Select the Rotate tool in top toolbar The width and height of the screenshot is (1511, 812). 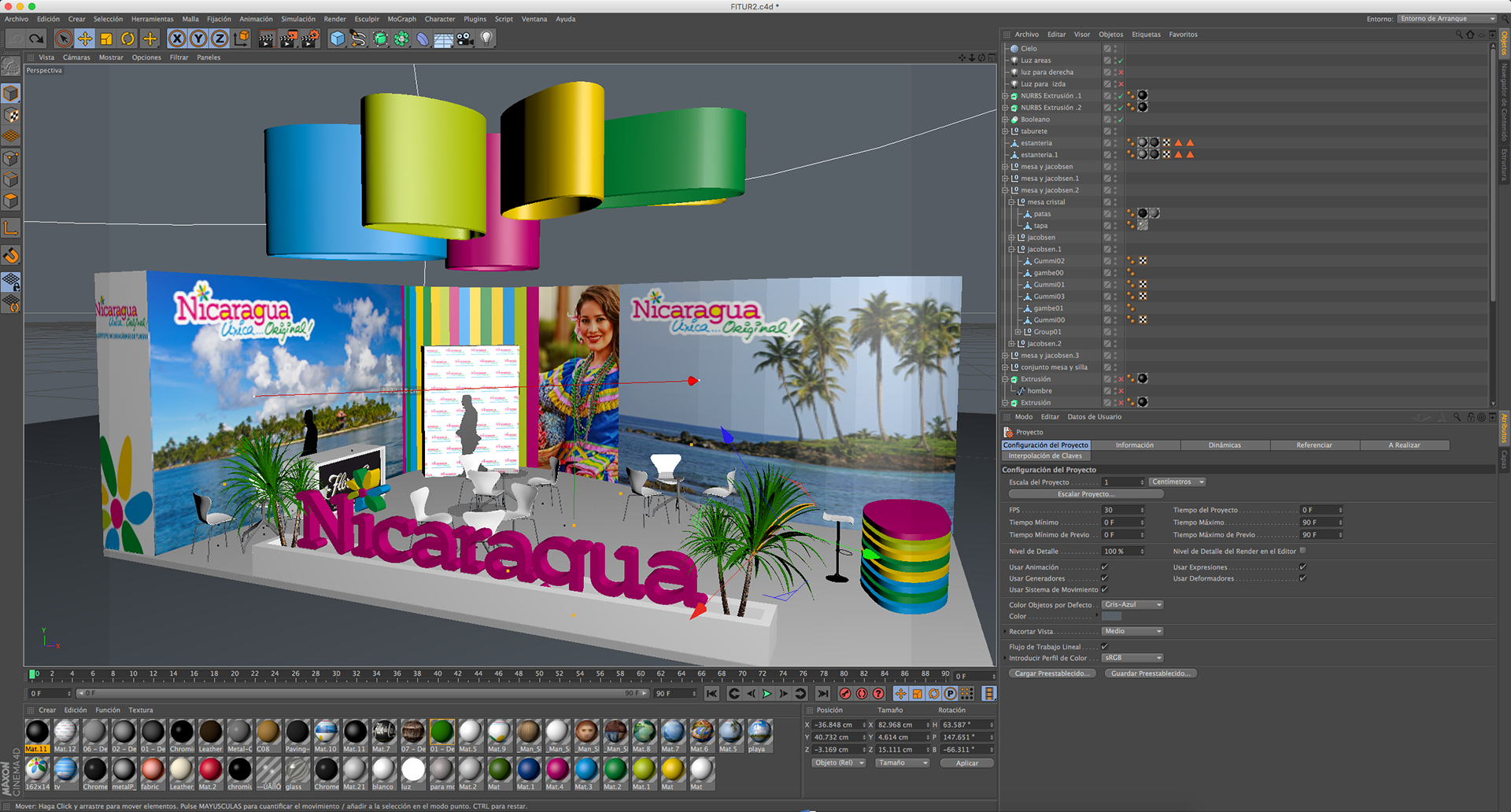click(x=127, y=39)
